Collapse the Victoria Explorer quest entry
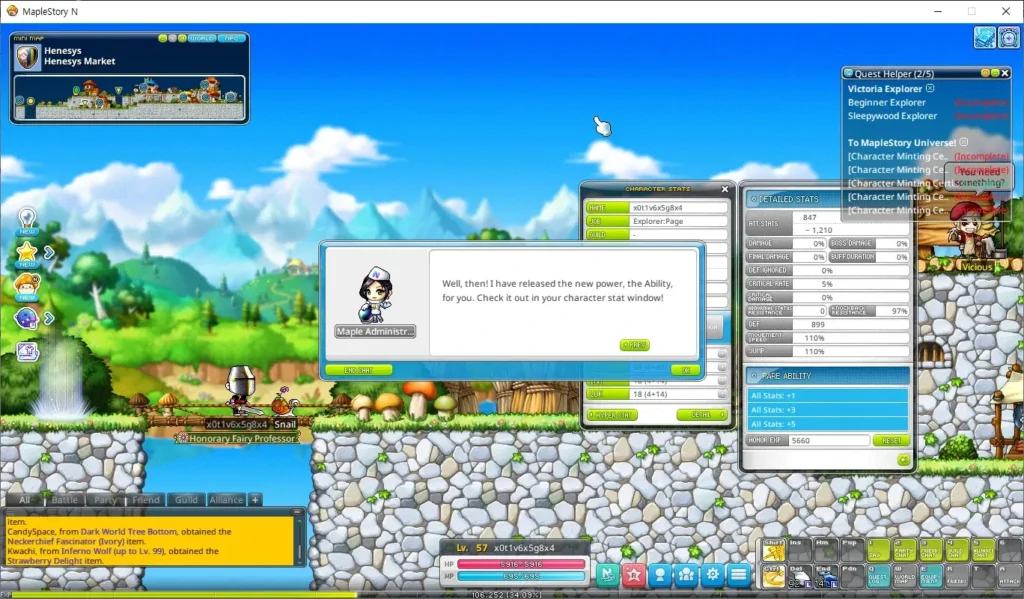 pos(930,88)
